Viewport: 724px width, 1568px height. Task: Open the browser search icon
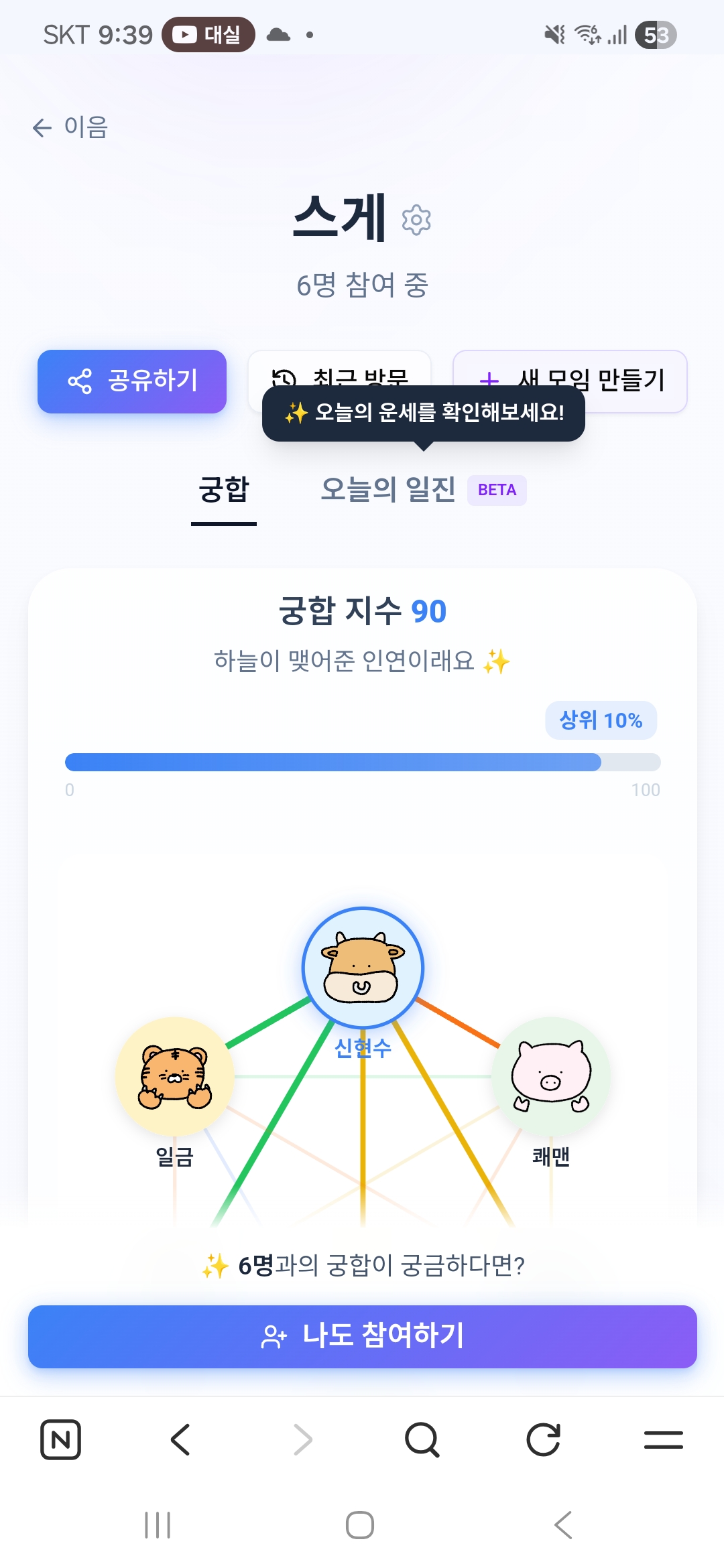pyautogui.click(x=422, y=1439)
